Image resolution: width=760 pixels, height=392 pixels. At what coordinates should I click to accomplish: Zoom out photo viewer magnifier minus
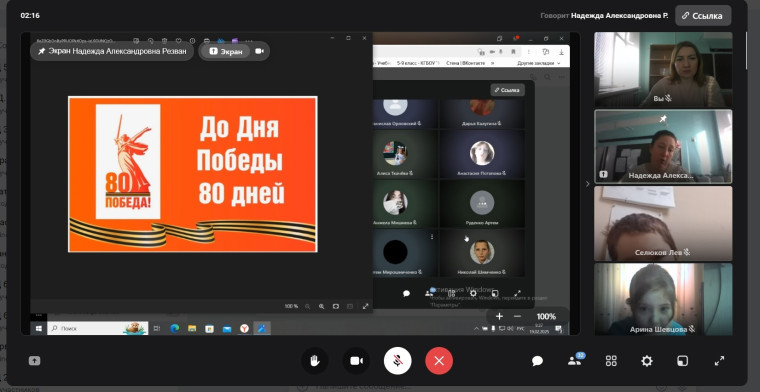point(307,306)
